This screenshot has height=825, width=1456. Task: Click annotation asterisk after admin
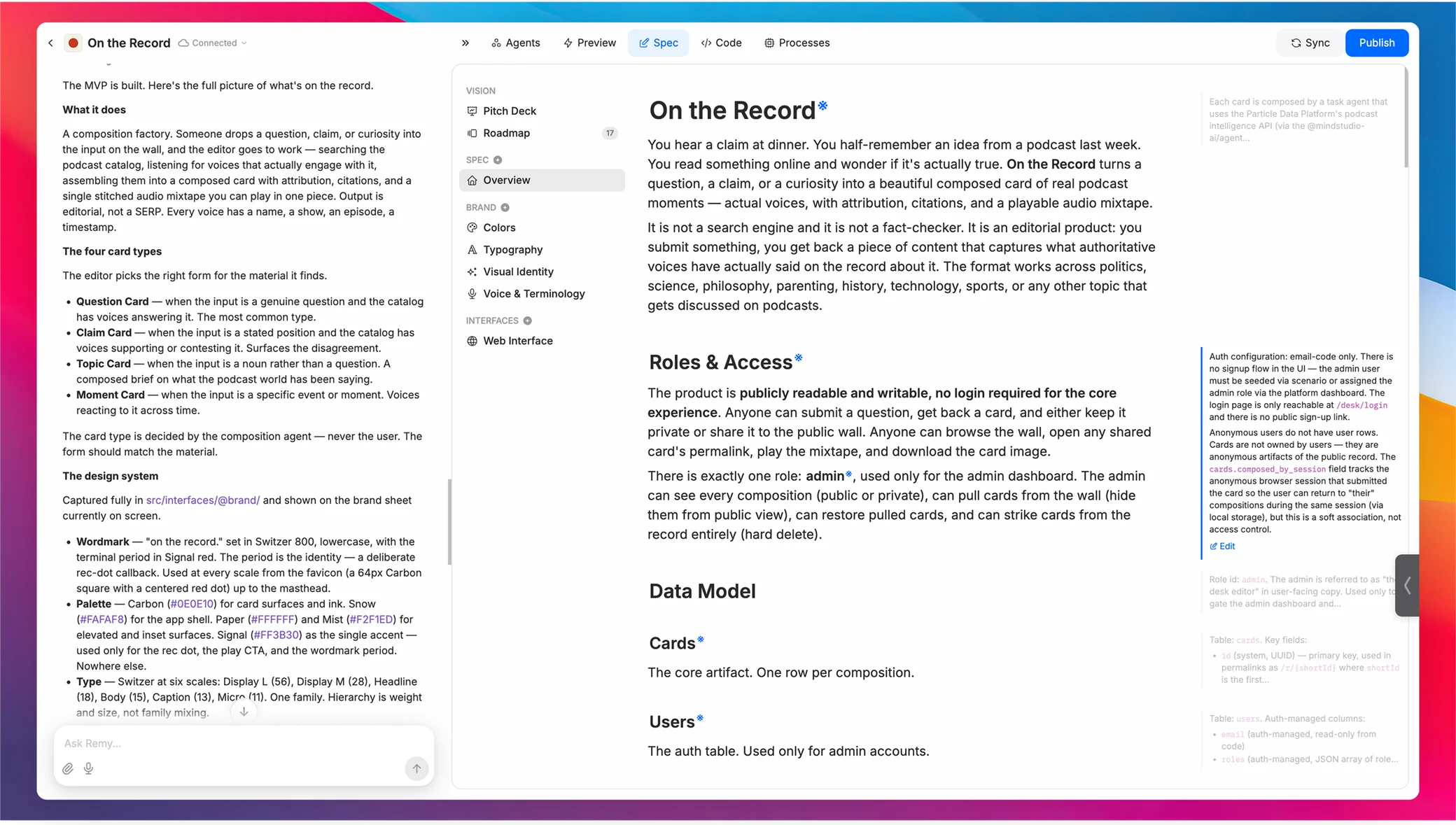pos(849,474)
